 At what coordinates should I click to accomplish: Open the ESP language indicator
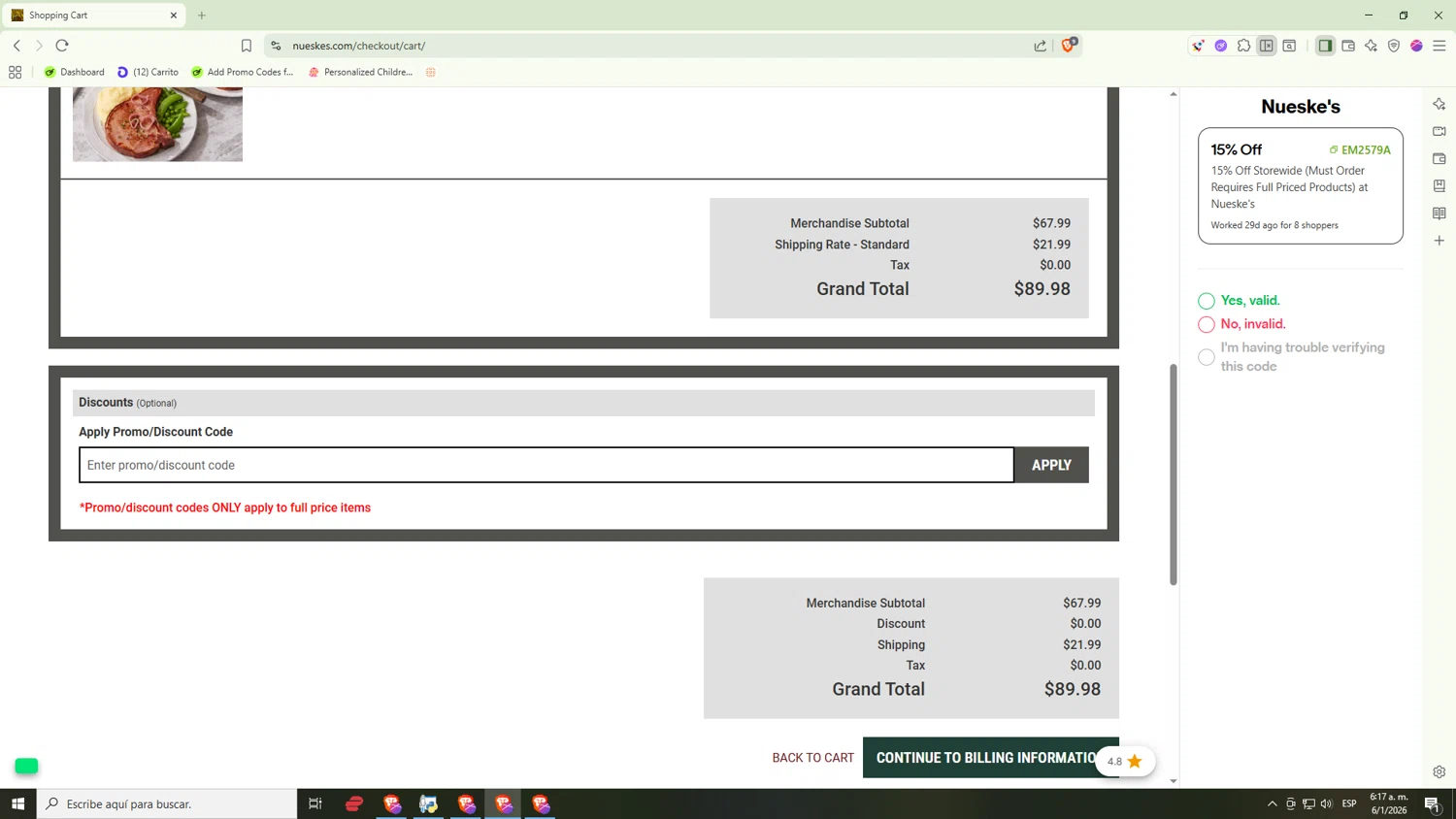click(x=1349, y=803)
